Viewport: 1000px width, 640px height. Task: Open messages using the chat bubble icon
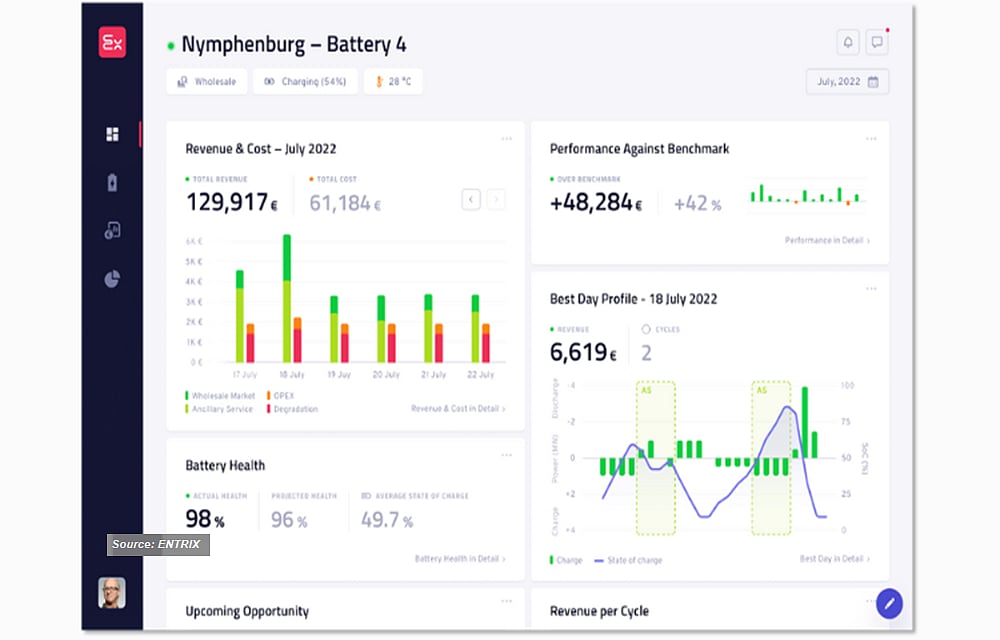(877, 41)
